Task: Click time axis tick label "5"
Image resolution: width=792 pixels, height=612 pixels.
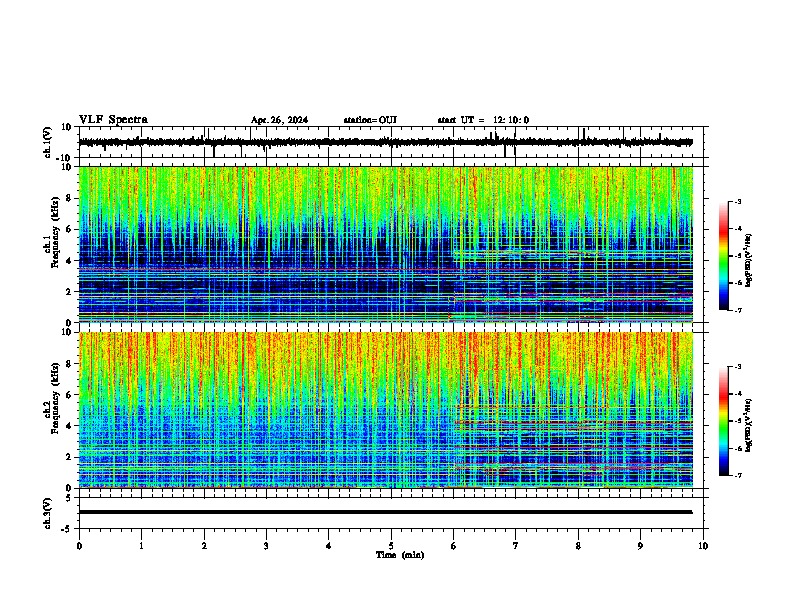Action: tap(391, 546)
